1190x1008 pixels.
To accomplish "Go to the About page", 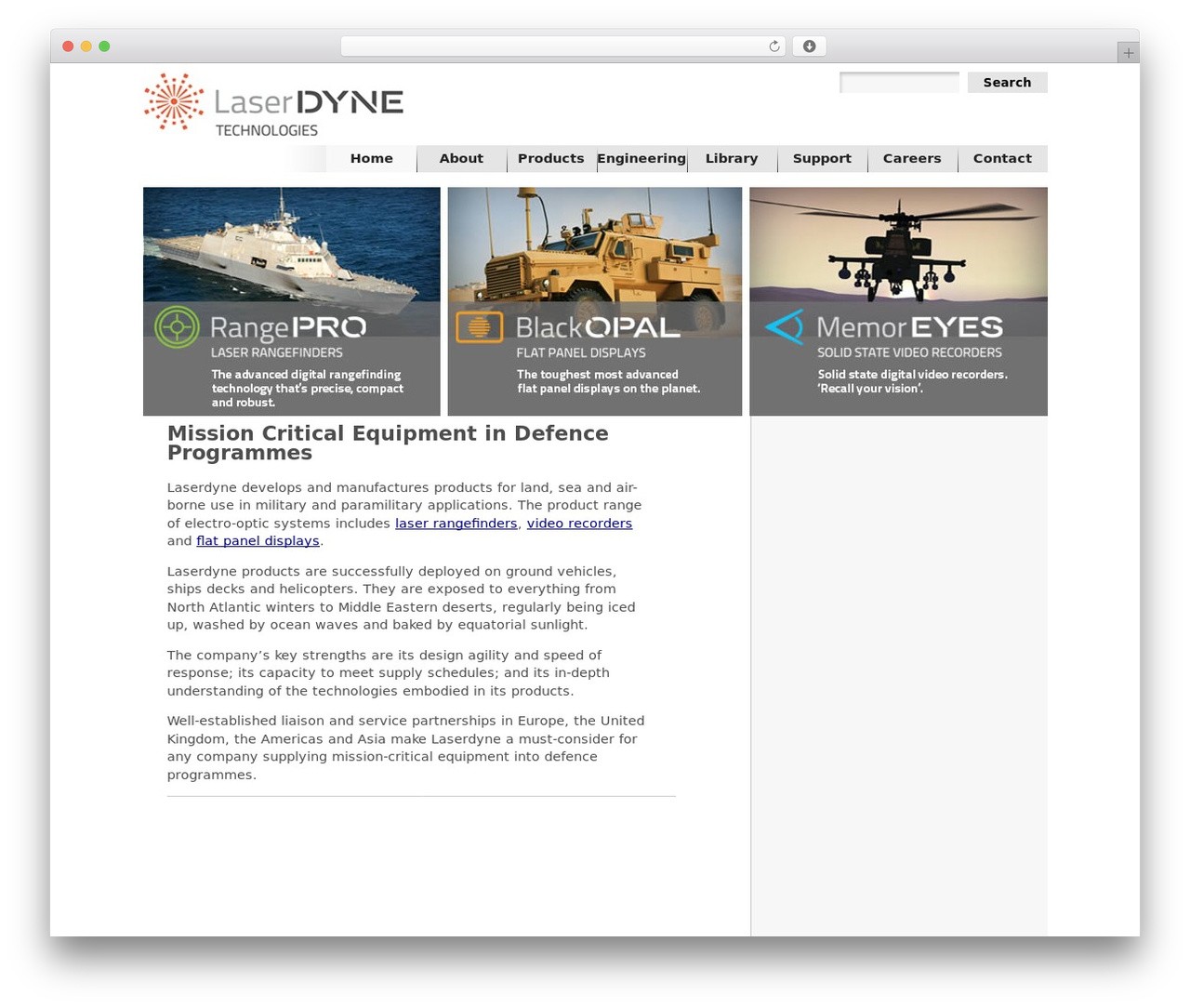I will click(x=462, y=159).
